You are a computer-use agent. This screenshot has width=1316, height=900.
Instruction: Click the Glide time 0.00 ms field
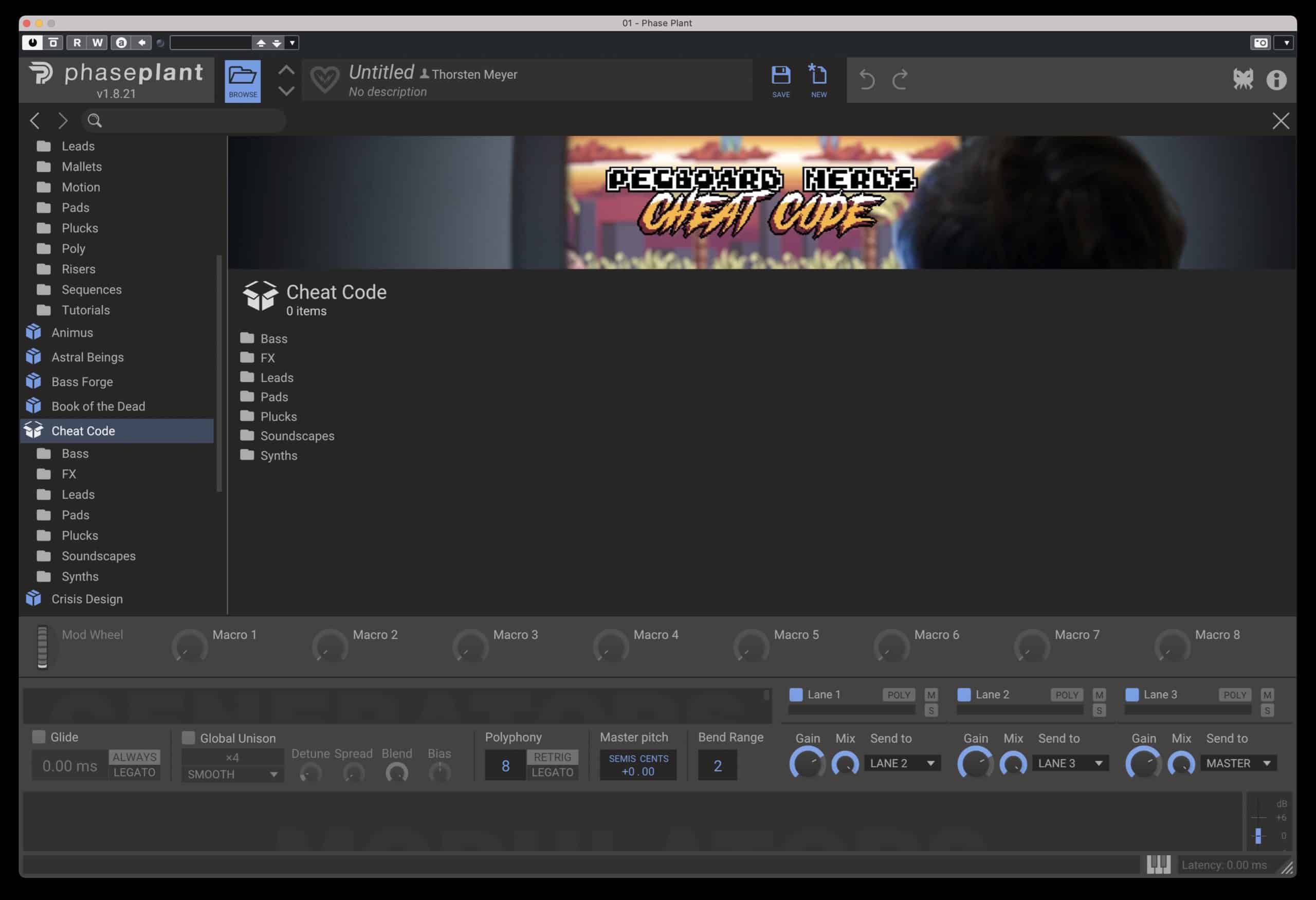coord(69,765)
